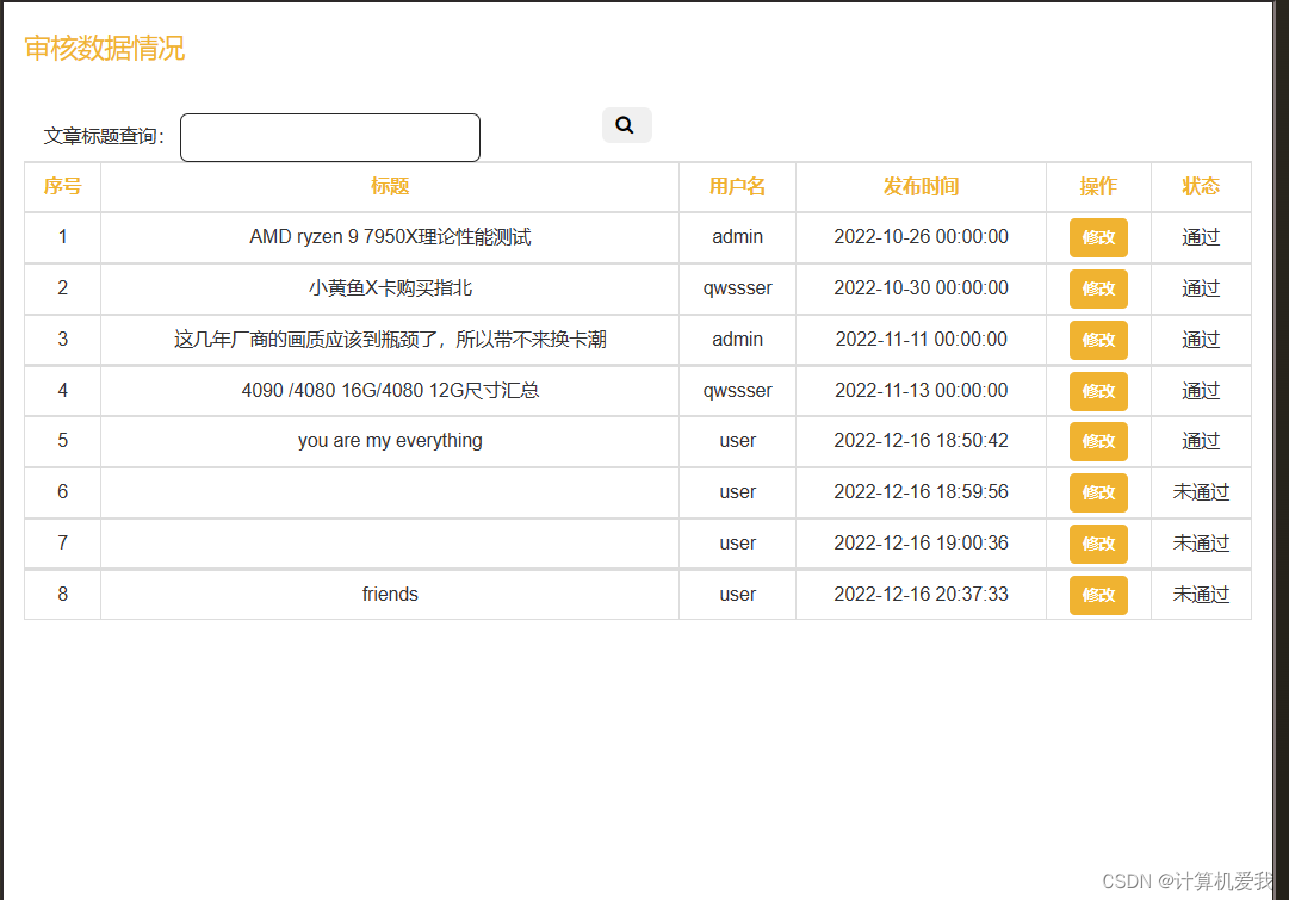Click username admin in row 1
Screen dimensions: 1289x900
tap(737, 237)
